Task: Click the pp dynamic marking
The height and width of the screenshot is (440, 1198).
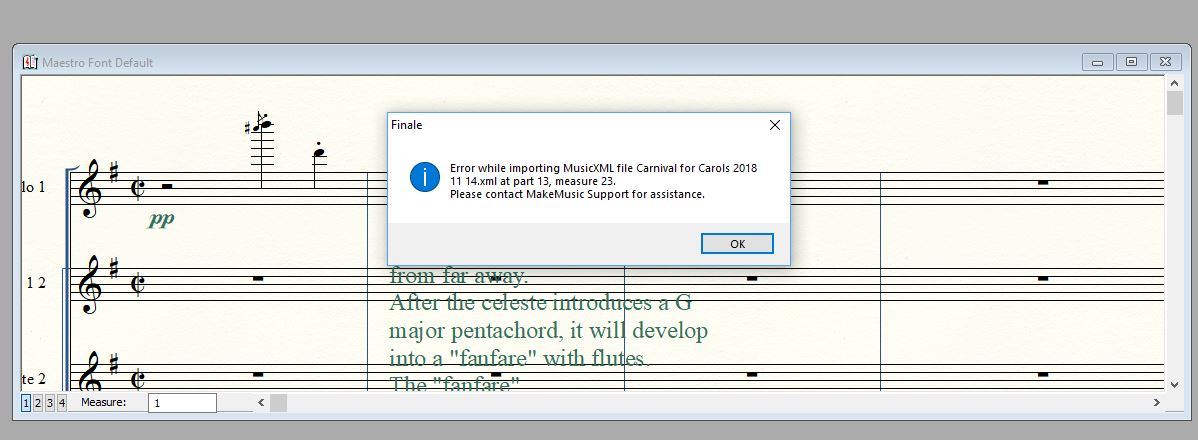Action: (x=160, y=219)
